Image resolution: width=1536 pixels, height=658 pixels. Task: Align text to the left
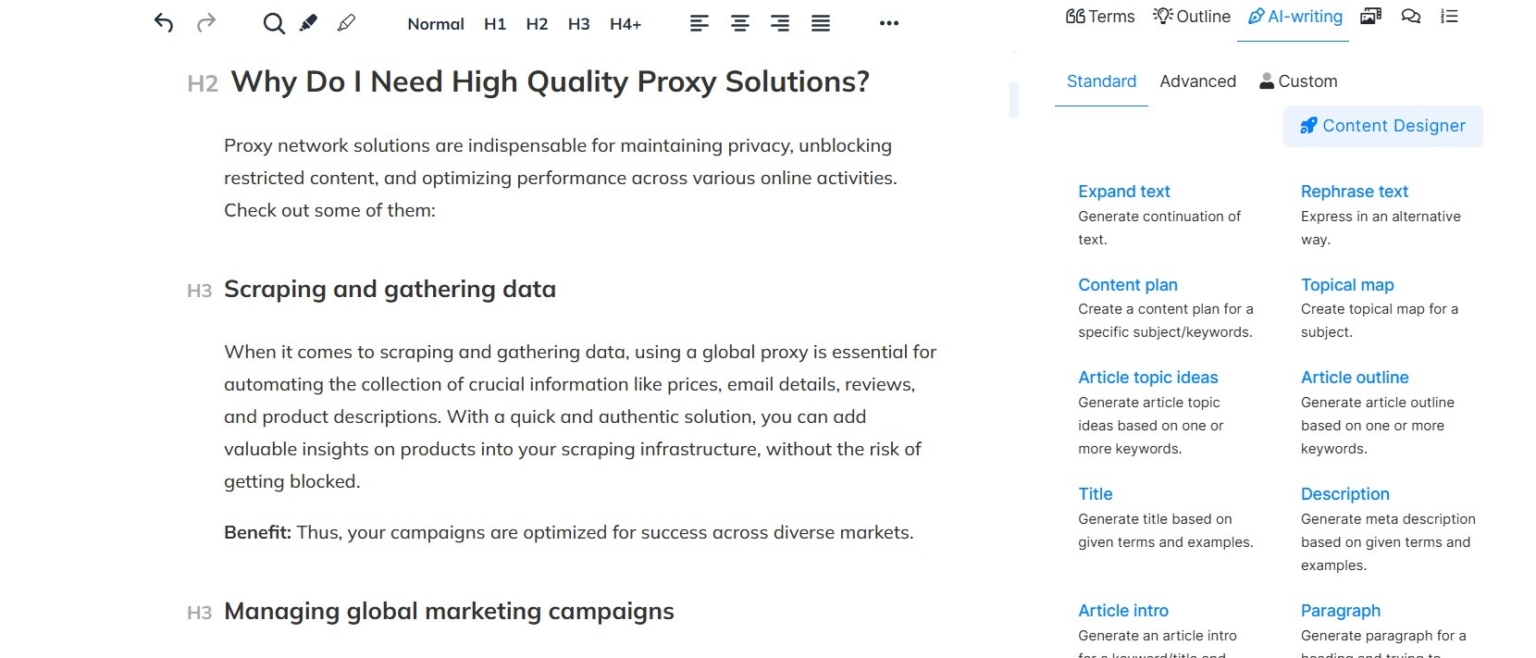point(700,23)
